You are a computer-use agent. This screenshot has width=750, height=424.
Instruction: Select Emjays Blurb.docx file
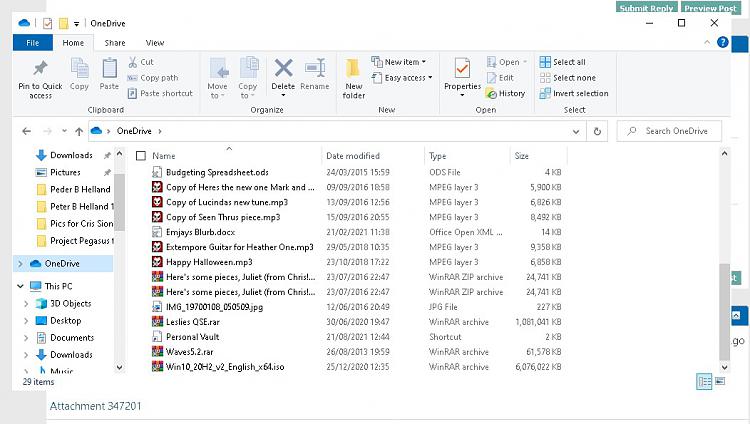pyautogui.click(x=200, y=232)
